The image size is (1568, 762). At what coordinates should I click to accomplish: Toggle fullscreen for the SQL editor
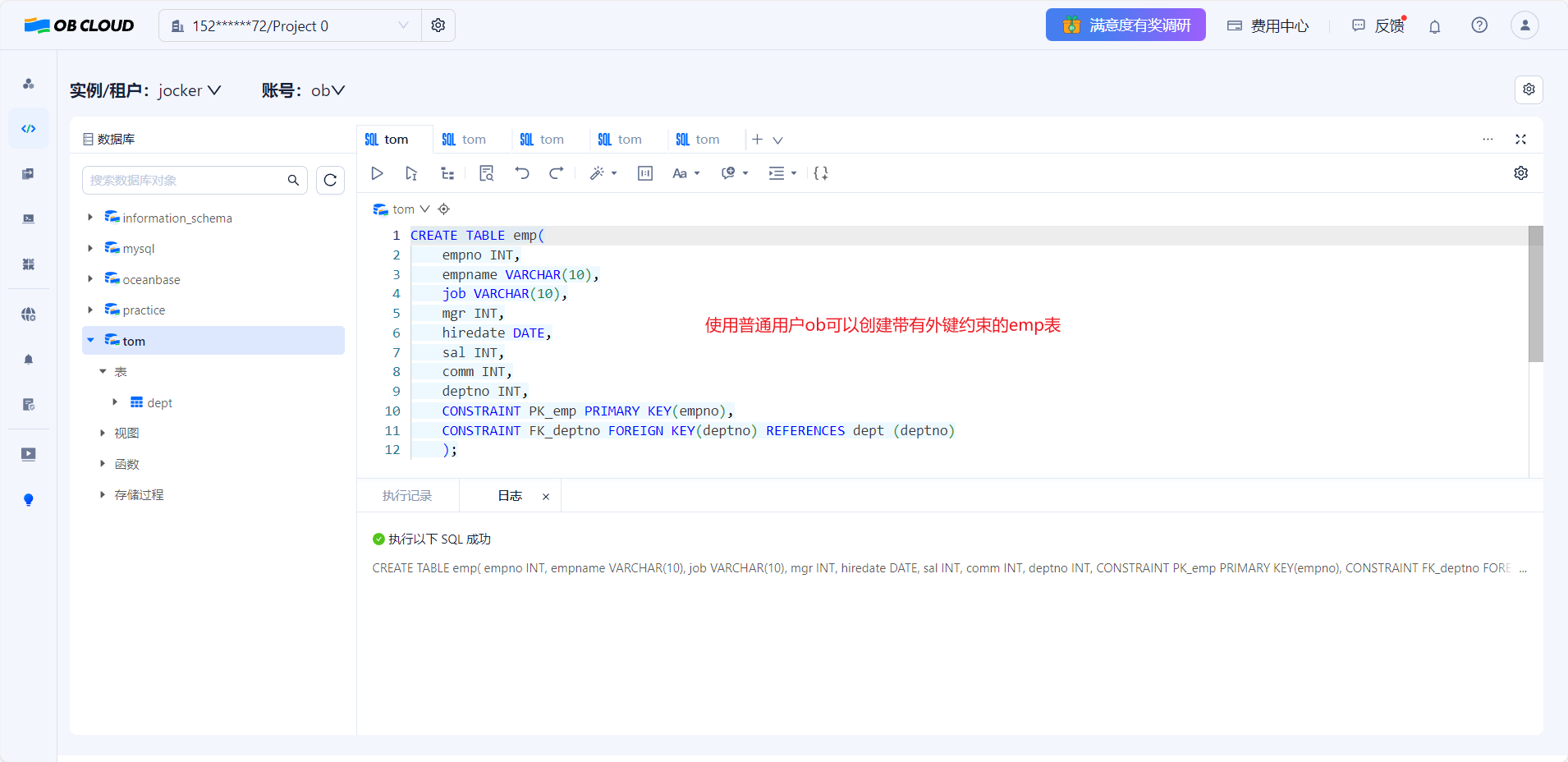tap(1520, 140)
